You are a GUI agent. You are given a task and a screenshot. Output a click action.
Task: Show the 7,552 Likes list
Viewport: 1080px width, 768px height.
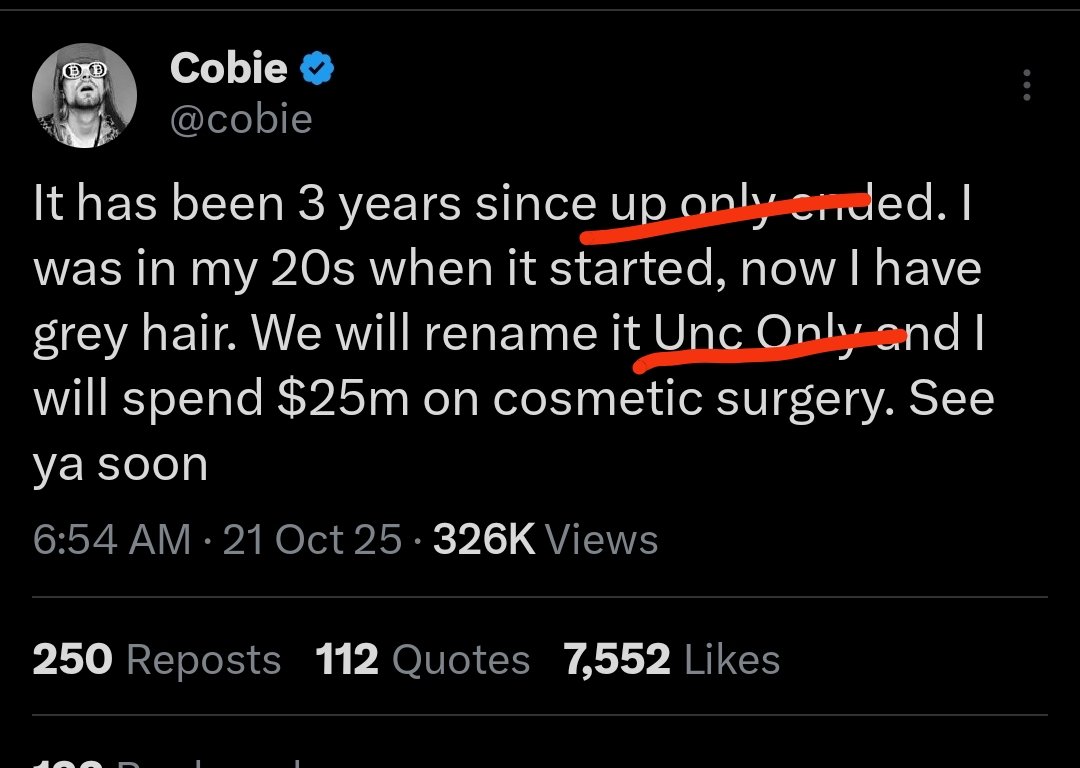coord(671,660)
